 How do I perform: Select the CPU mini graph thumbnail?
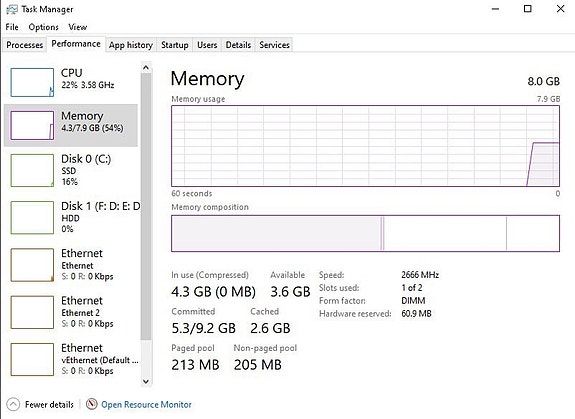tap(32, 82)
